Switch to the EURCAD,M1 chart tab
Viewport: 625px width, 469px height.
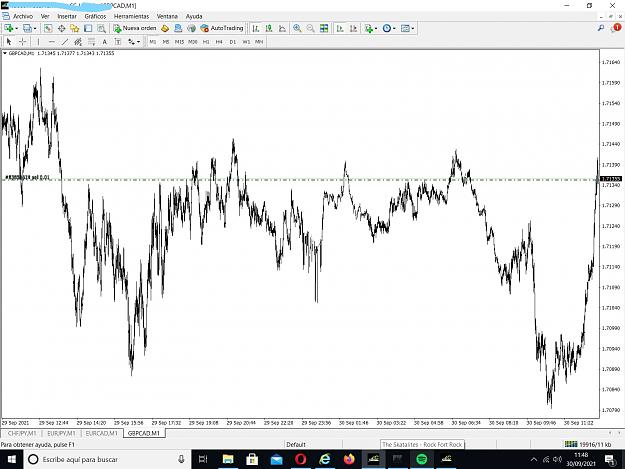(102, 433)
